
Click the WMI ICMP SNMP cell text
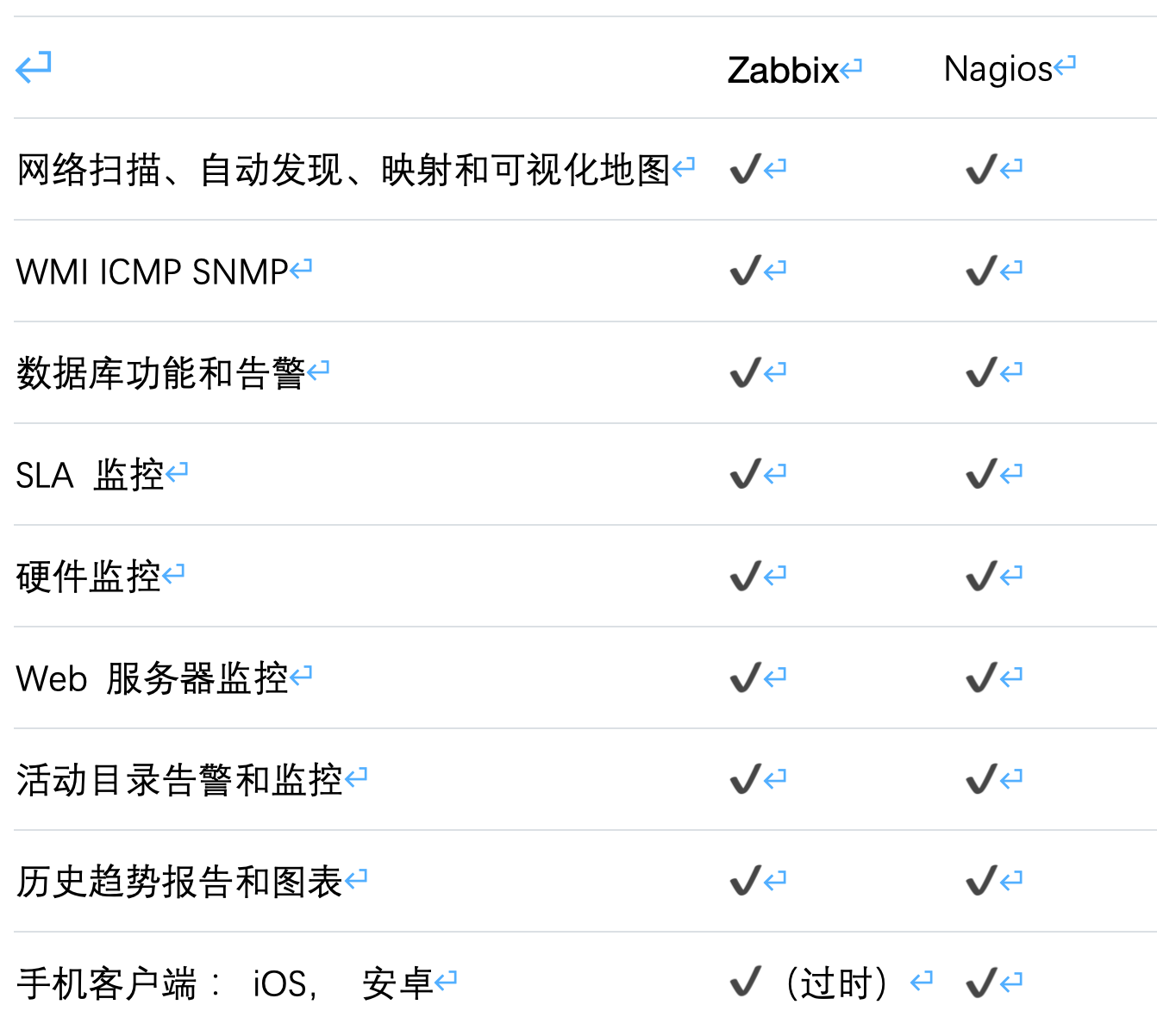point(153,272)
